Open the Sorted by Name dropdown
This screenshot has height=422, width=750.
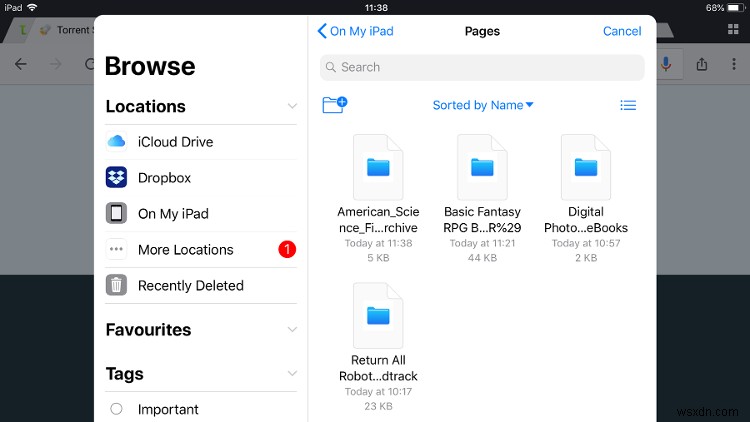click(483, 105)
